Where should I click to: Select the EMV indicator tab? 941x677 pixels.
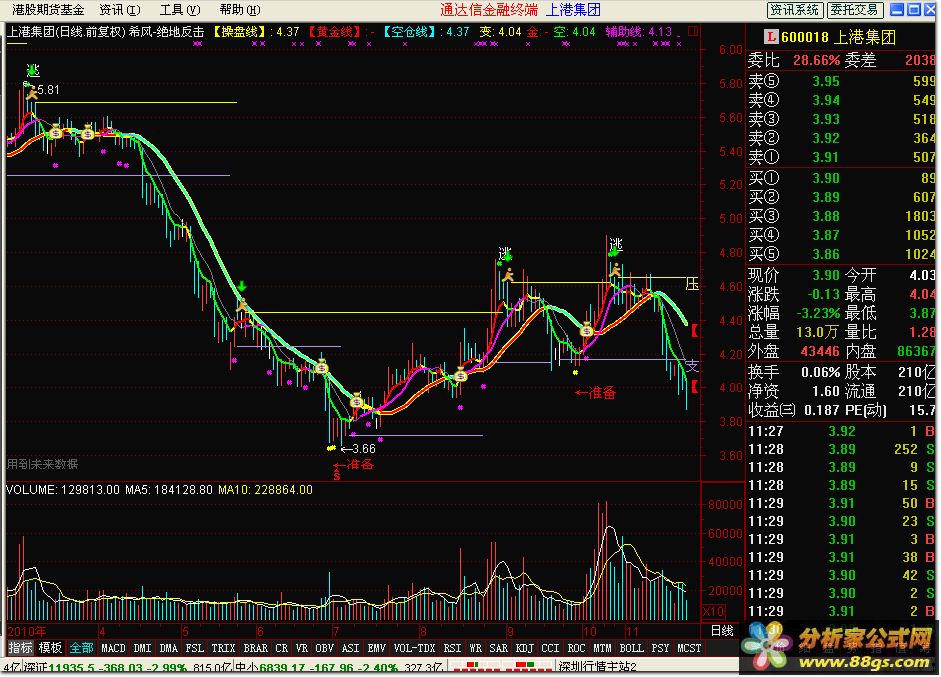376,648
